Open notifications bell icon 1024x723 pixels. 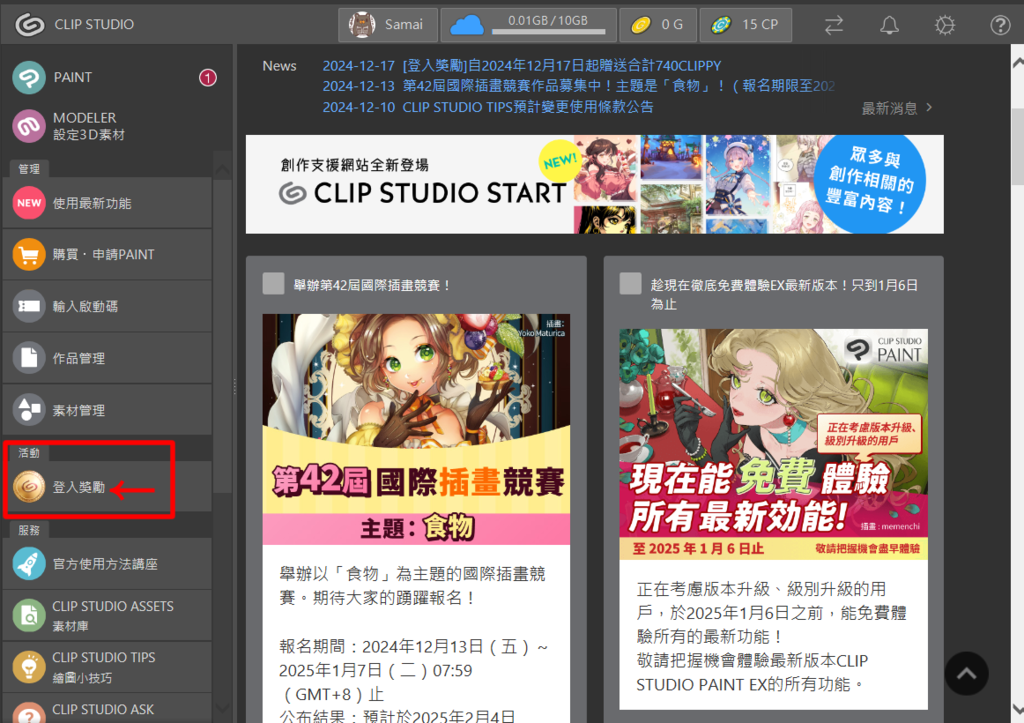click(889, 25)
